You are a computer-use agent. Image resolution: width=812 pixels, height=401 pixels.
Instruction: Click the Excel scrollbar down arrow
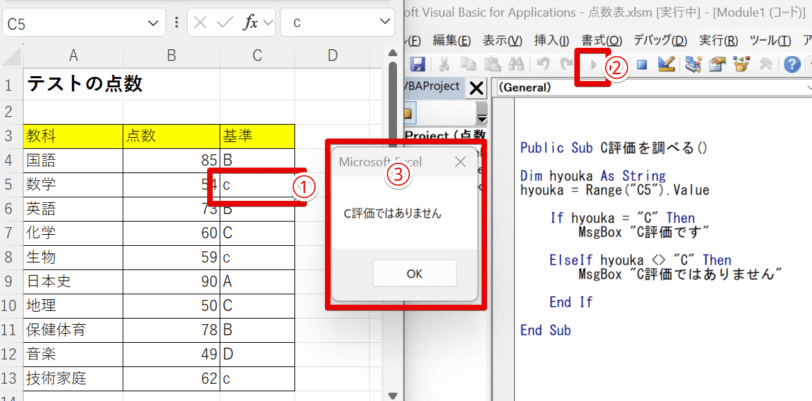tap(393, 396)
